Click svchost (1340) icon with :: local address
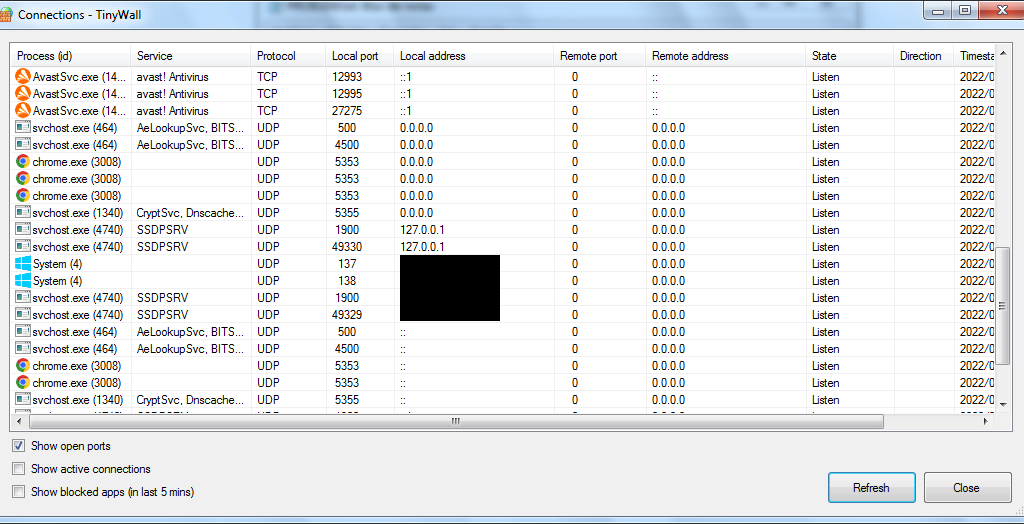 pos(23,399)
